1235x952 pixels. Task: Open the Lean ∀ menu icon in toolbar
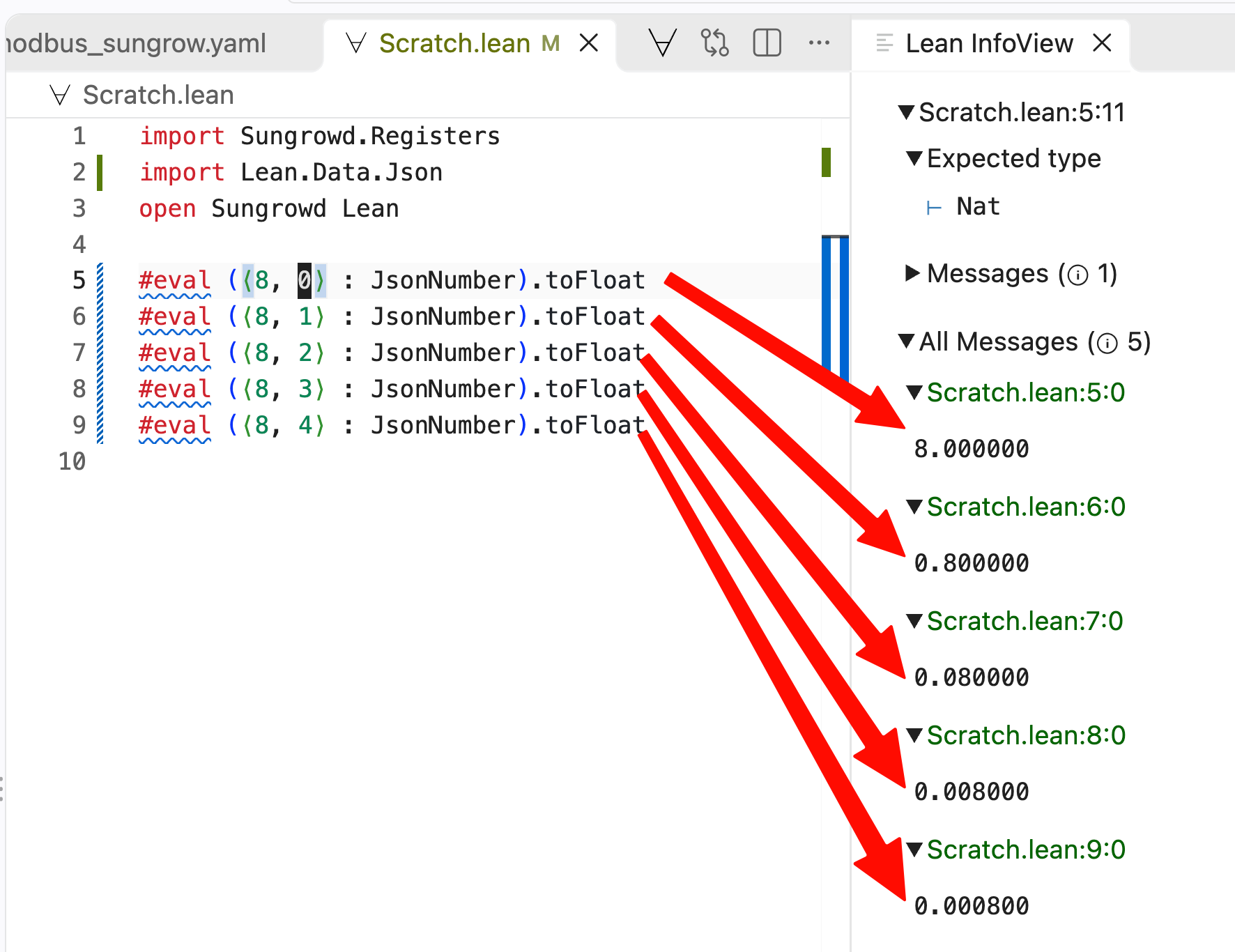click(x=662, y=43)
